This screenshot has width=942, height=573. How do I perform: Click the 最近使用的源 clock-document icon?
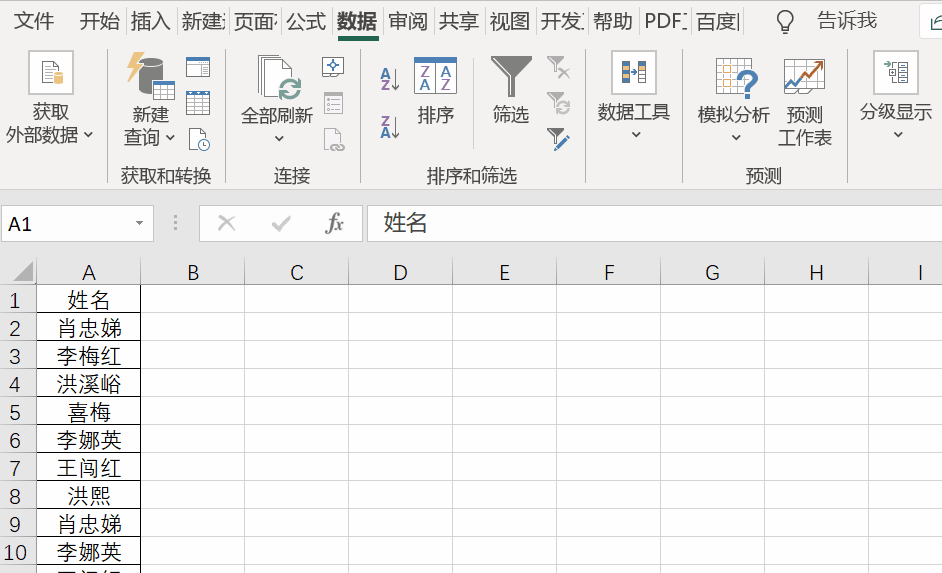click(x=199, y=139)
